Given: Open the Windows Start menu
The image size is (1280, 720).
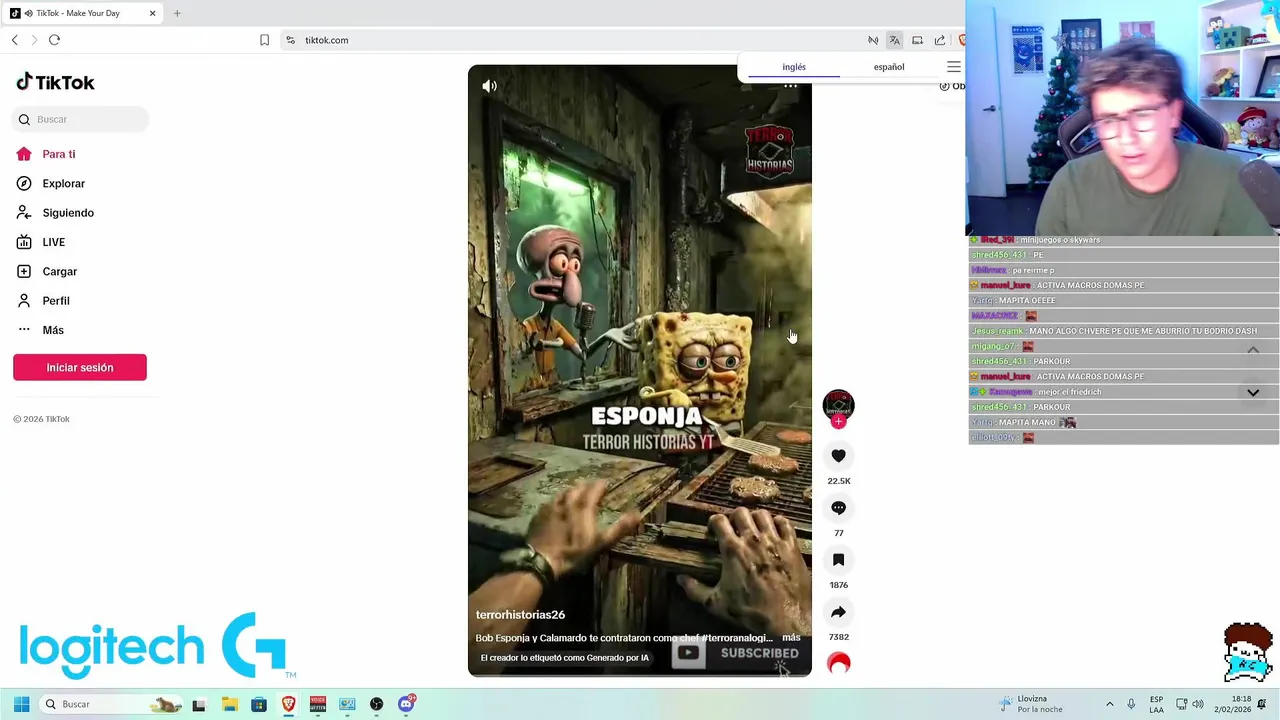Looking at the screenshot, I should pos(21,704).
